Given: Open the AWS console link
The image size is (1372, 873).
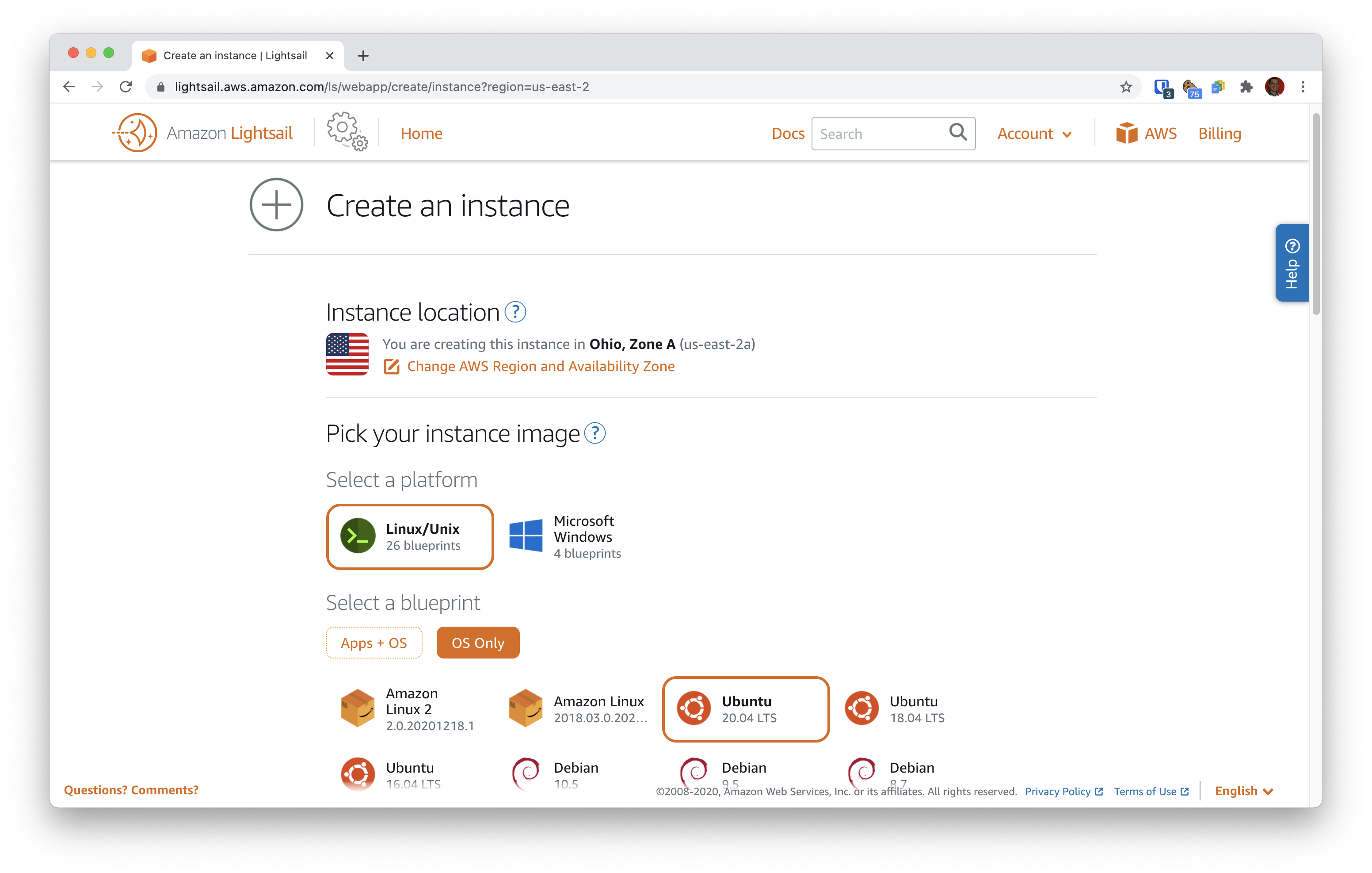Looking at the screenshot, I should click(1146, 134).
